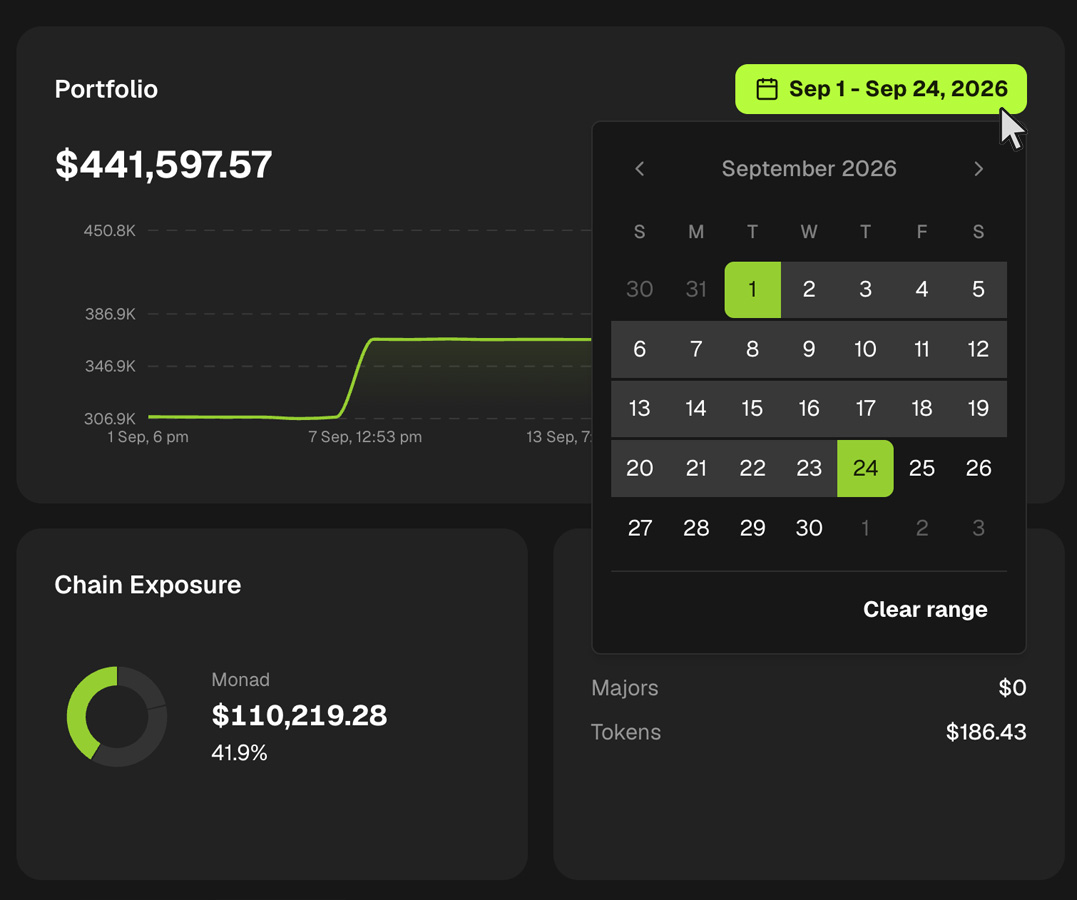The height and width of the screenshot is (900, 1077).
Task: Select September 10 in the calendar
Action: (x=865, y=349)
